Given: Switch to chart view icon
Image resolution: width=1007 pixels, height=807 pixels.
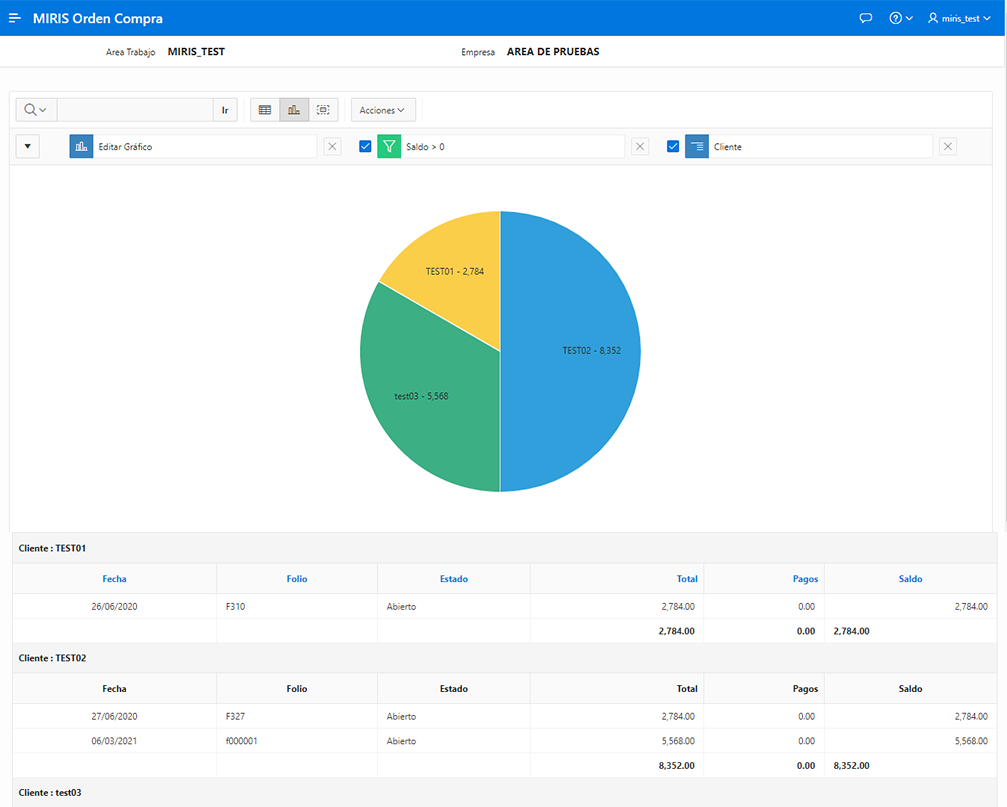Looking at the screenshot, I should click(x=294, y=110).
